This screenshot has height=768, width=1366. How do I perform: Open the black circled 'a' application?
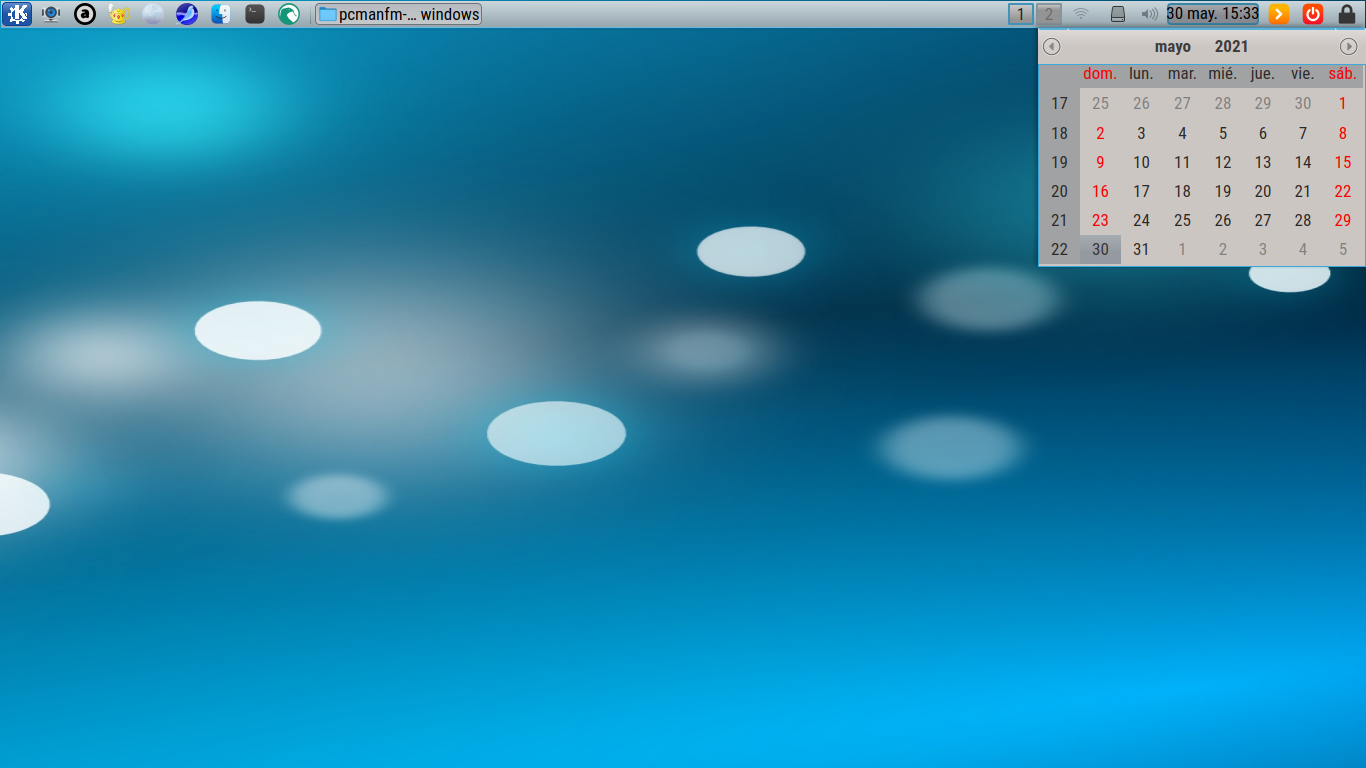pos(85,14)
